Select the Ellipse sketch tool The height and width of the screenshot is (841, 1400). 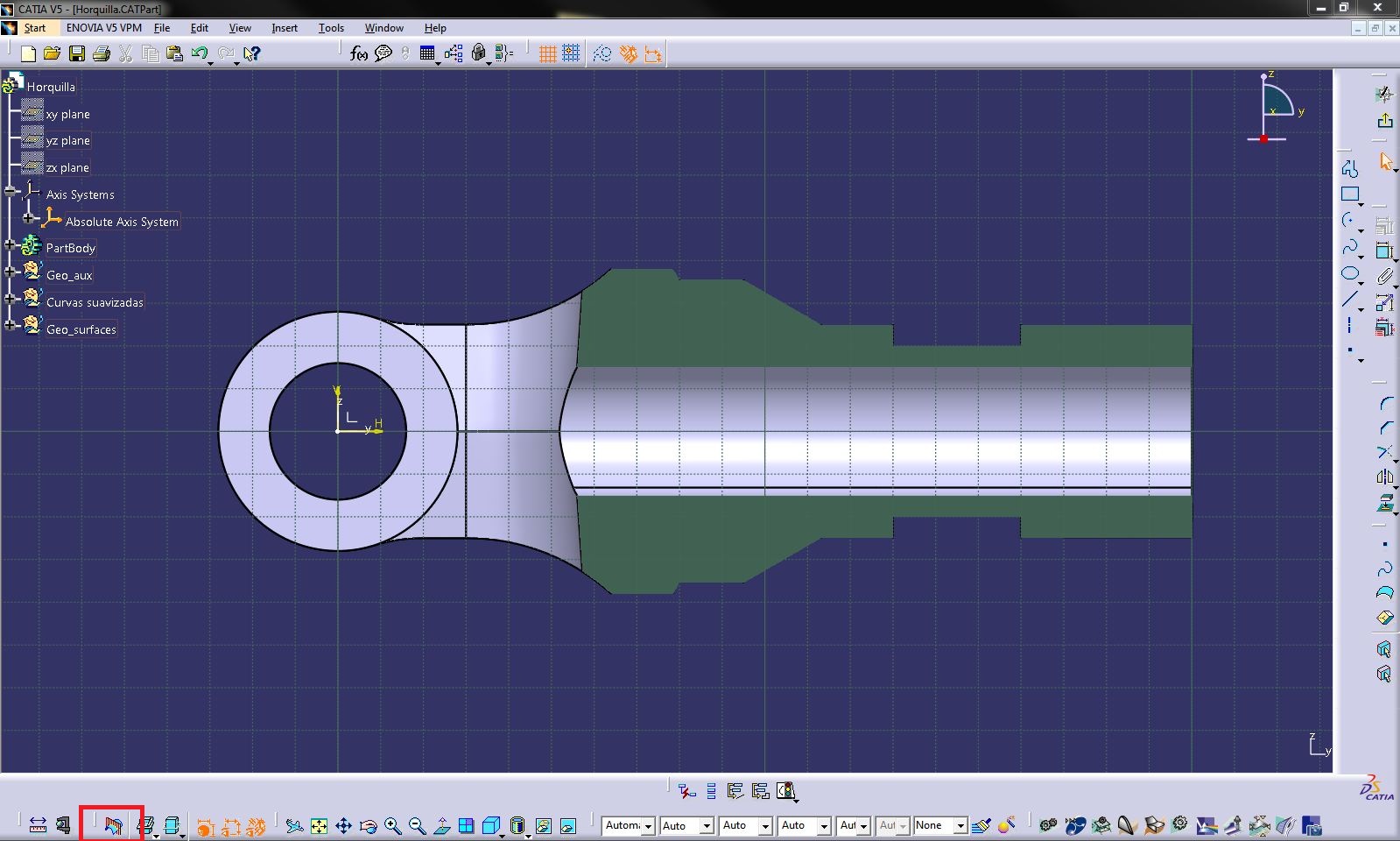(1350, 274)
